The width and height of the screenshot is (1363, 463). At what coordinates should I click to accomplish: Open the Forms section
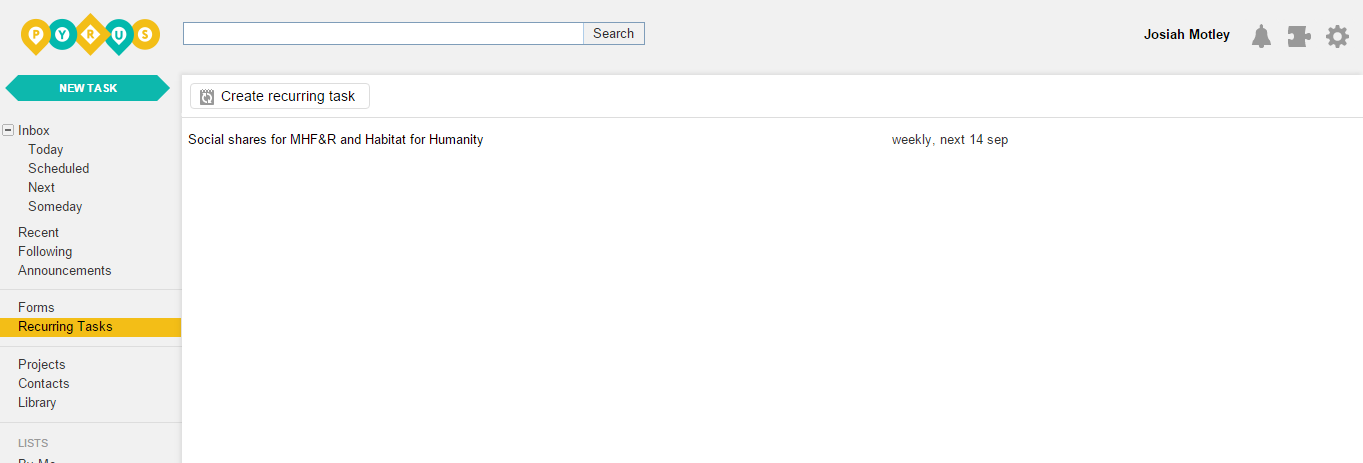point(36,308)
